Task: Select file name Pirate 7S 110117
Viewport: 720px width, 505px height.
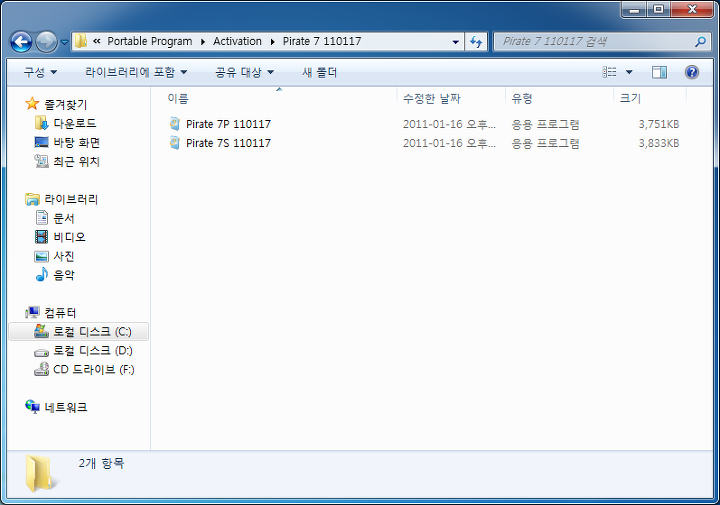Action: (x=228, y=143)
